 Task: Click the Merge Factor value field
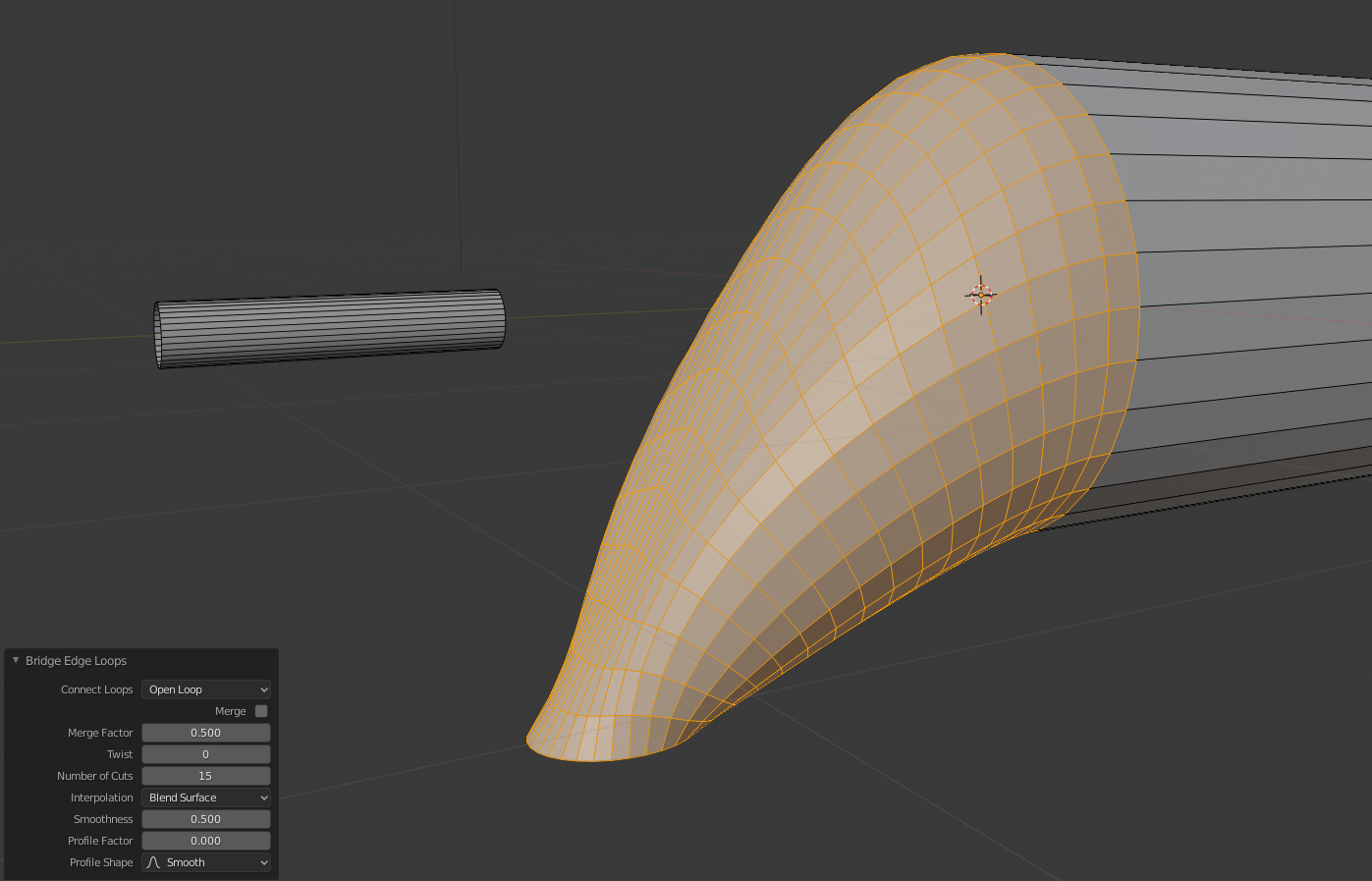pos(205,733)
